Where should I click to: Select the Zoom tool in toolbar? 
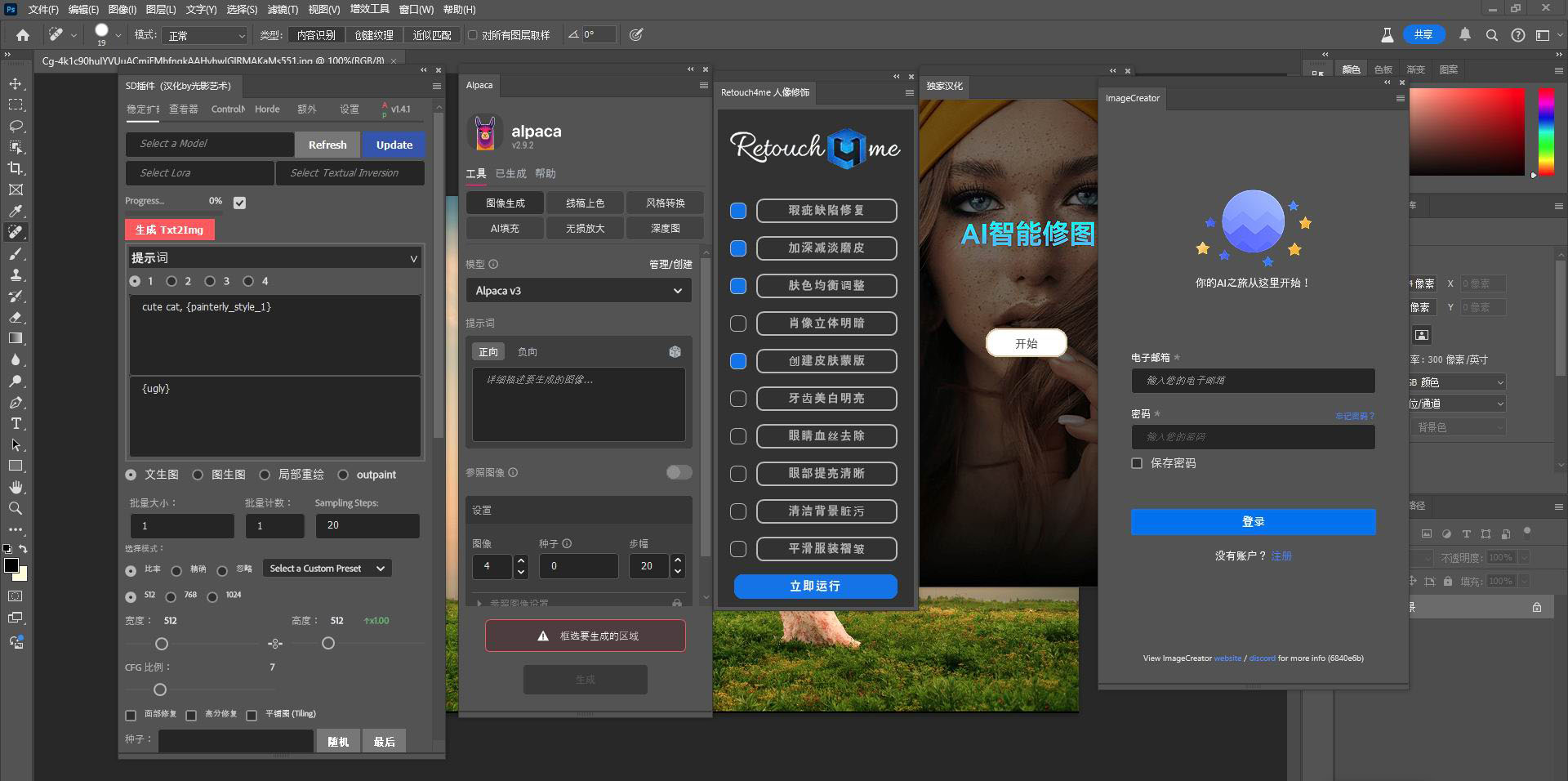tap(16, 508)
